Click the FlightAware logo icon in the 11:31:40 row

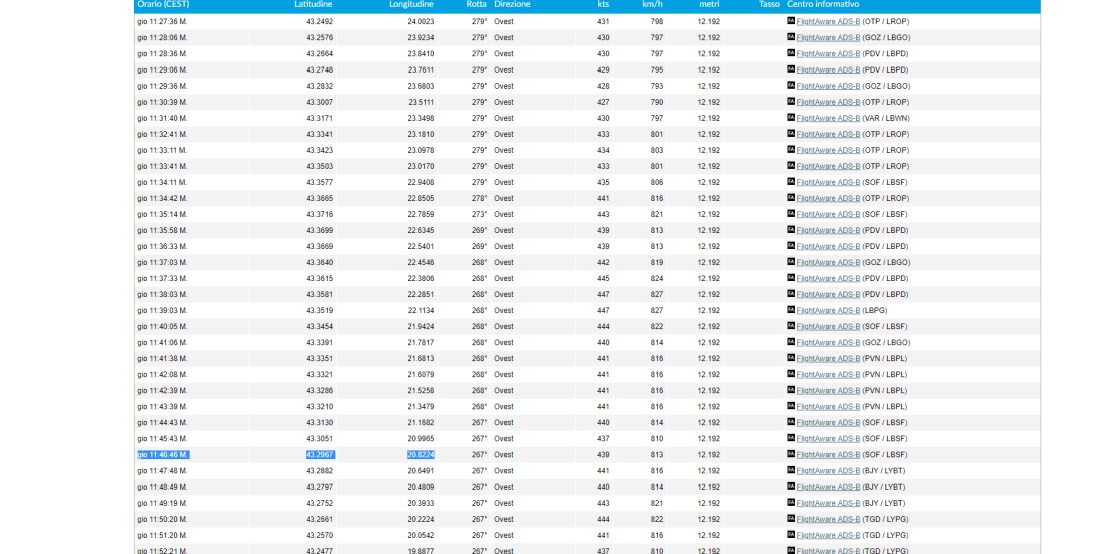tap(791, 118)
